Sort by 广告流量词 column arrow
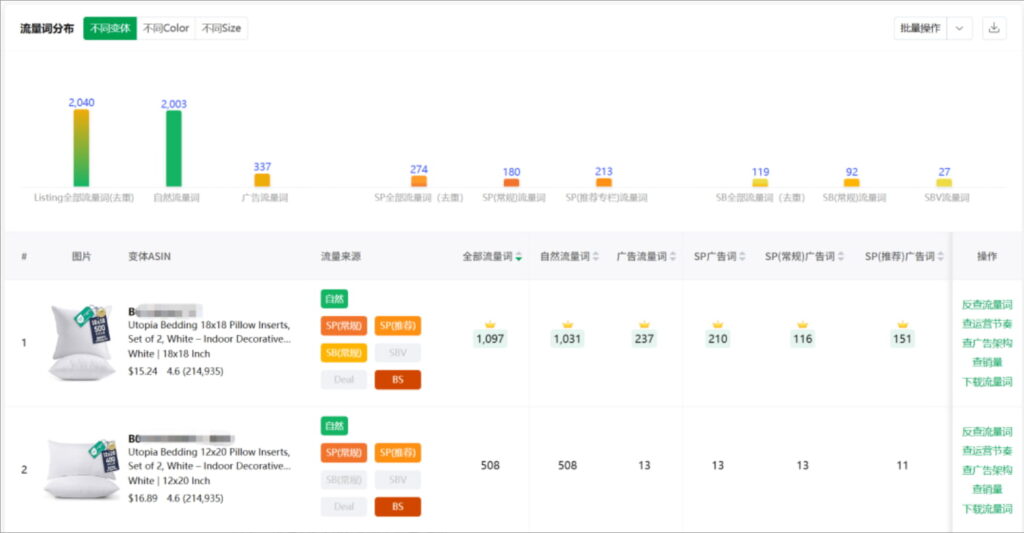Image resolution: width=1024 pixels, height=533 pixels. [672, 257]
